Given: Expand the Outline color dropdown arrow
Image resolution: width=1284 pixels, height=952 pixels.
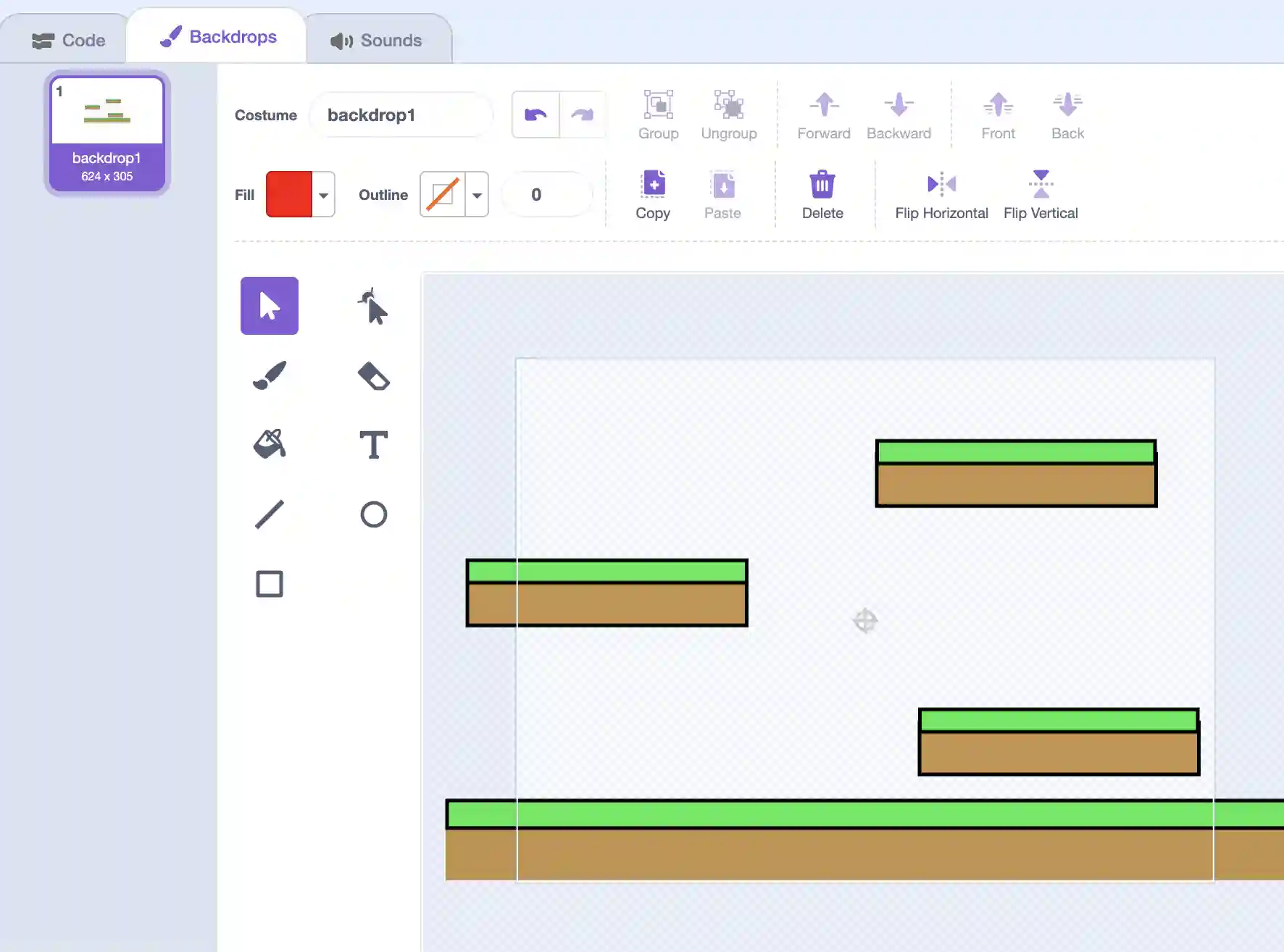Looking at the screenshot, I should pyautogui.click(x=477, y=194).
